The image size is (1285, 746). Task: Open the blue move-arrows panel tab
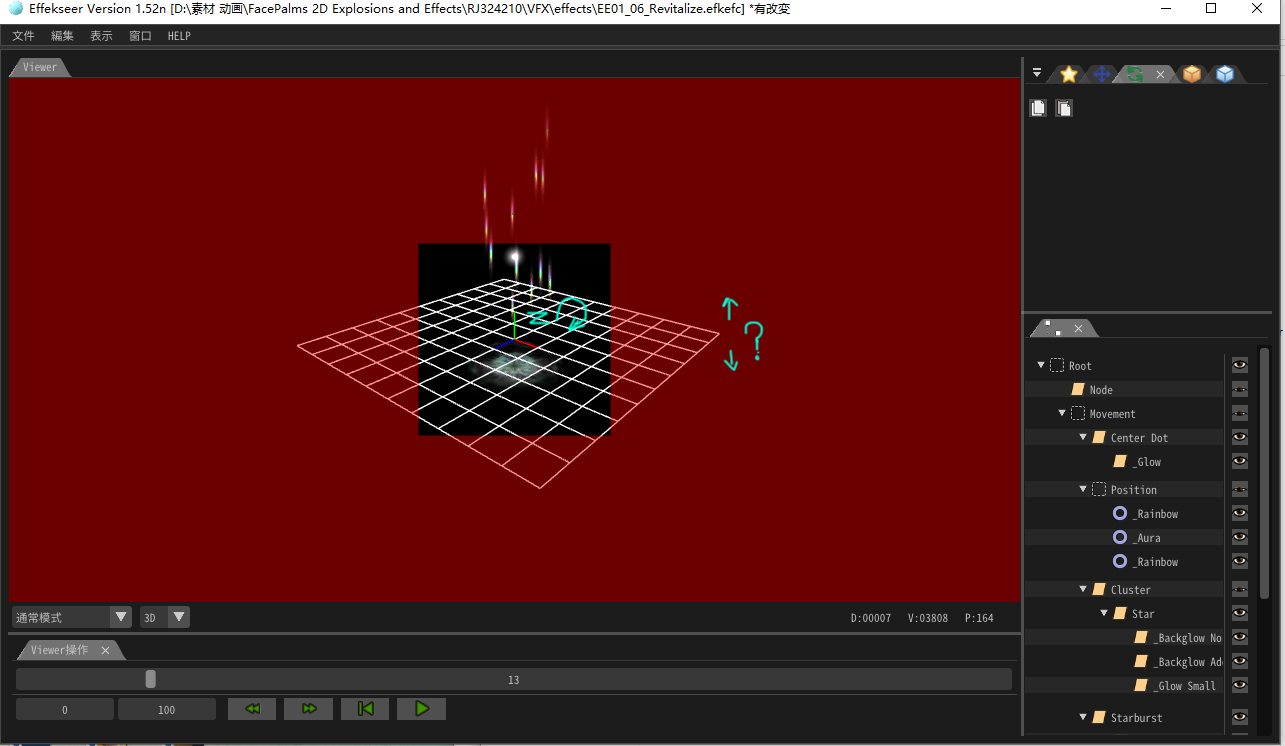click(x=1101, y=74)
